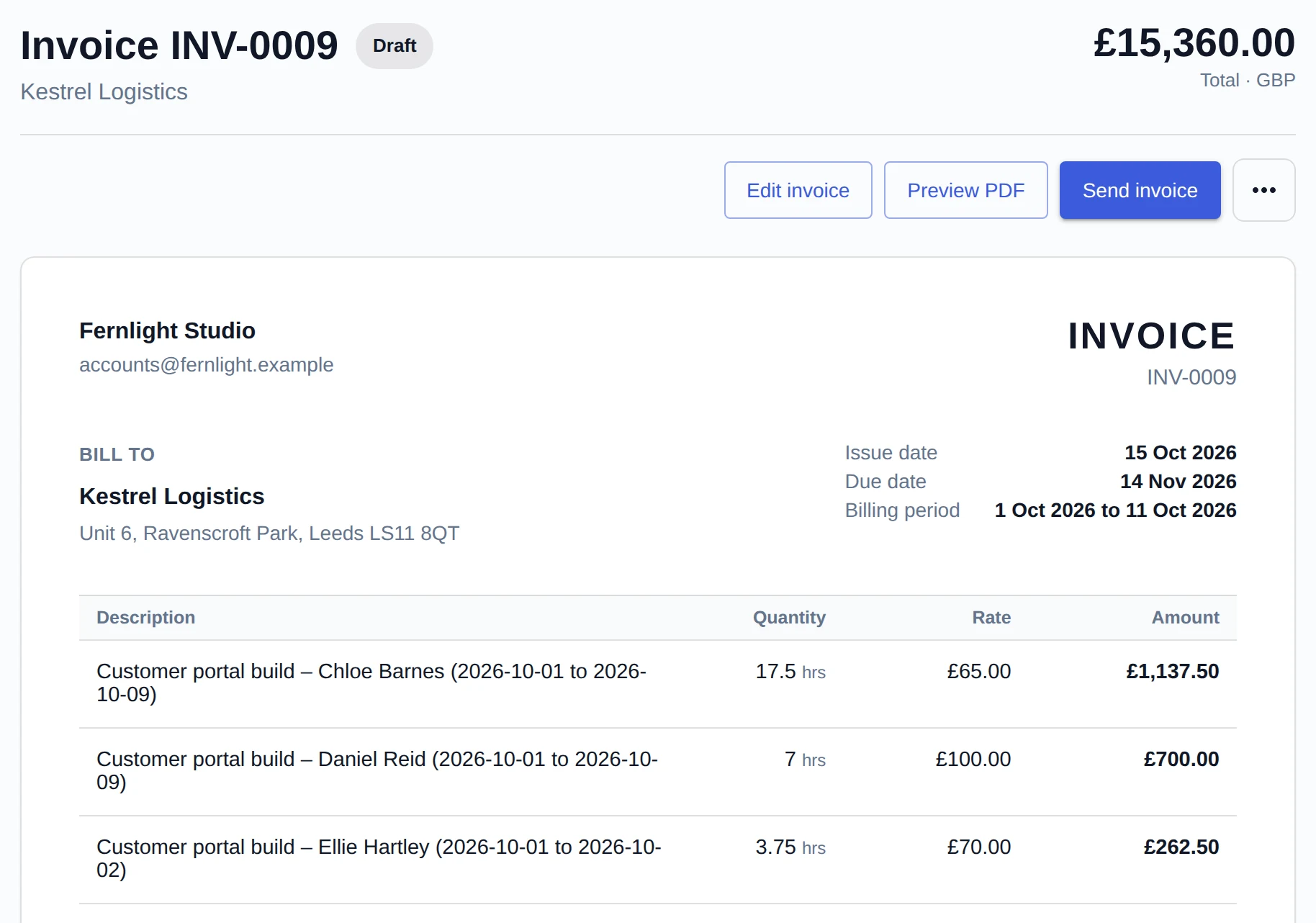Viewport: 1316px width, 923px height.
Task: Select the INV-0009 number under the INVOICE heading
Action: click(x=1191, y=377)
